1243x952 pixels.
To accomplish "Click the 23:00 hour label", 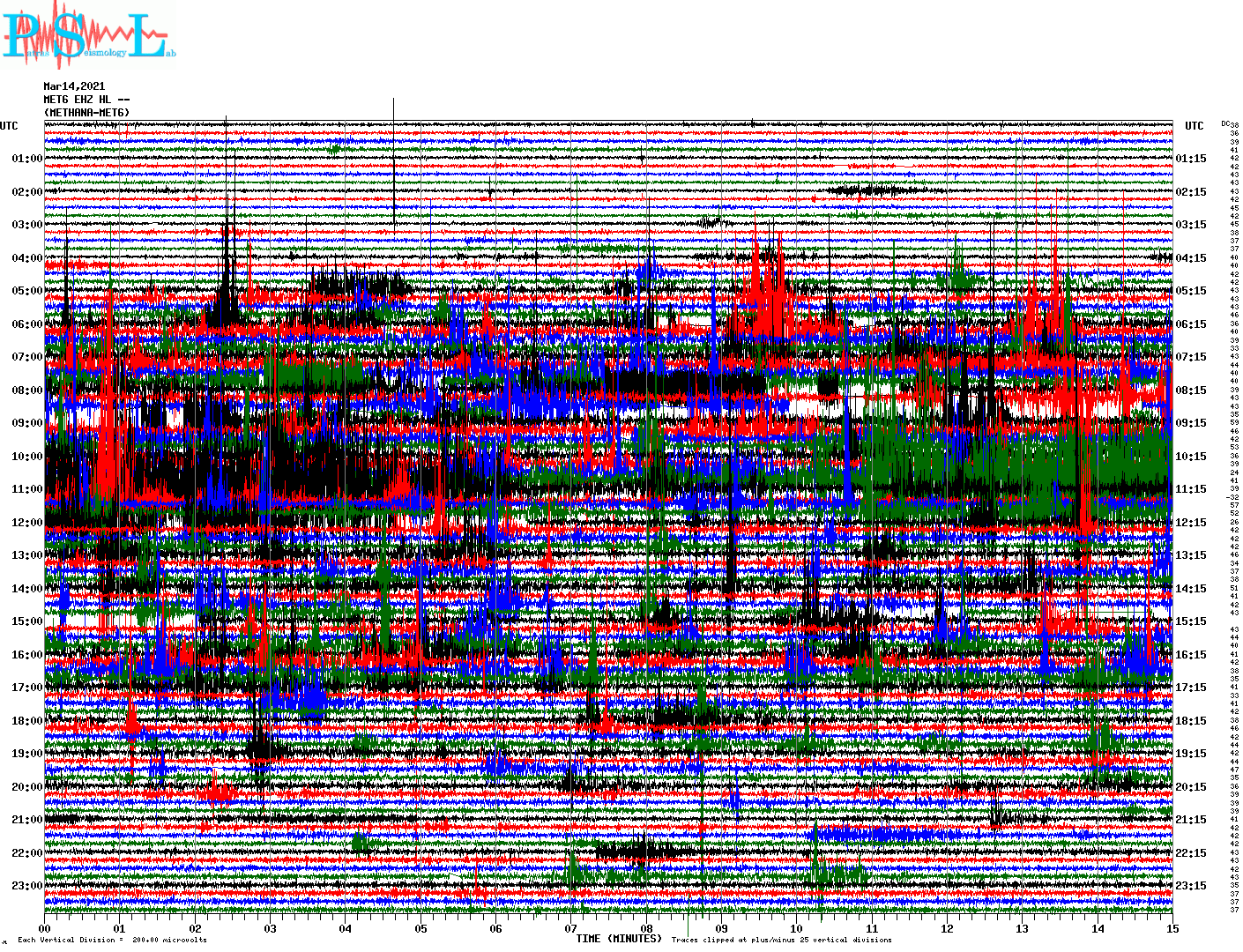I will click(x=26, y=886).
